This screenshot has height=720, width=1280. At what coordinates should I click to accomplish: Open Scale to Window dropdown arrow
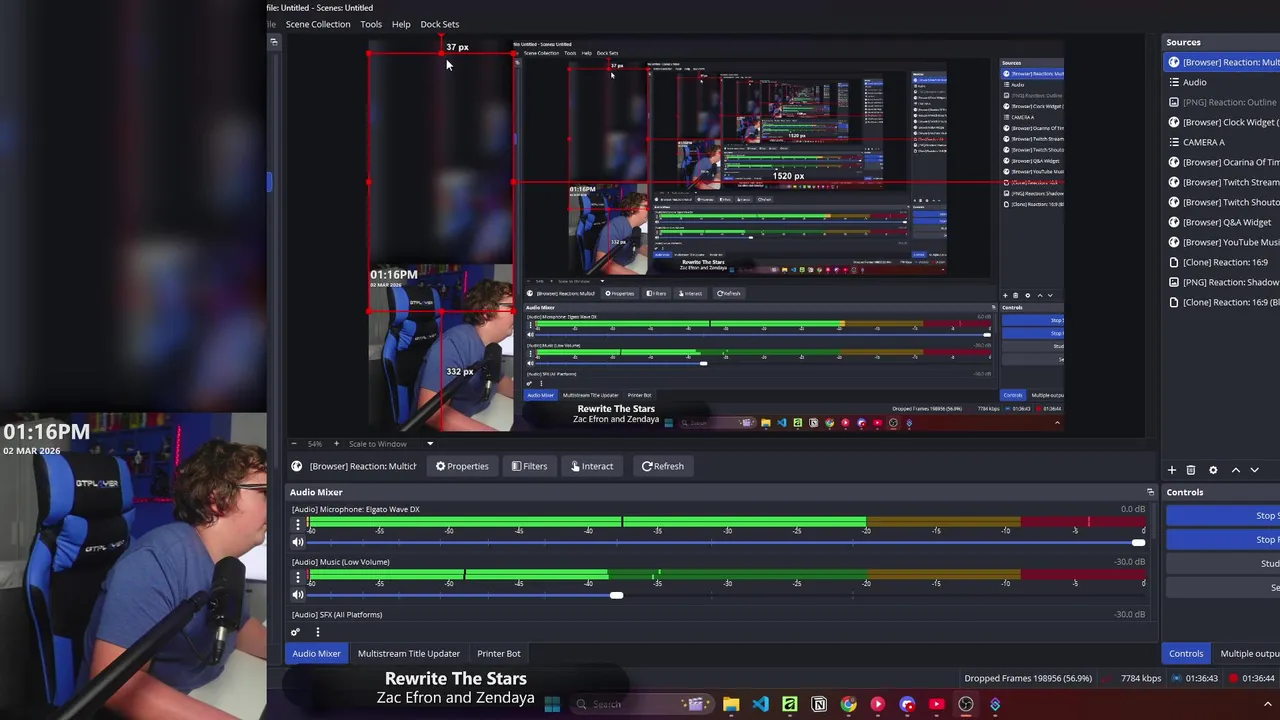[x=430, y=444]
